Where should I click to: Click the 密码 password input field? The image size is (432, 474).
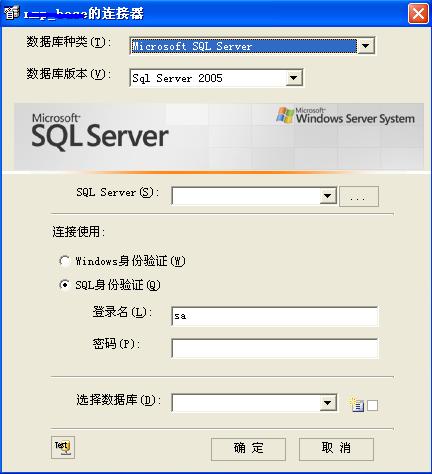tap(275, 348)
